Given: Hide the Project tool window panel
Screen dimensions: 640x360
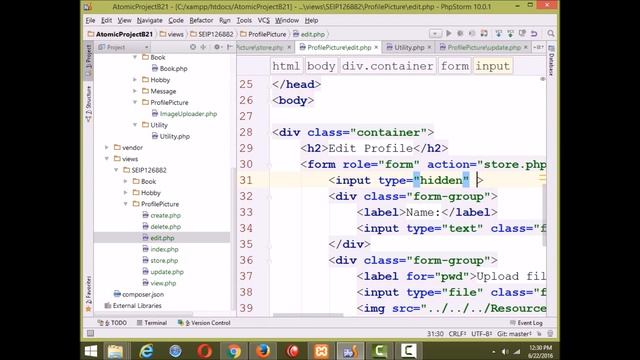Looking at the screenshot, I should tap(229, 47).
